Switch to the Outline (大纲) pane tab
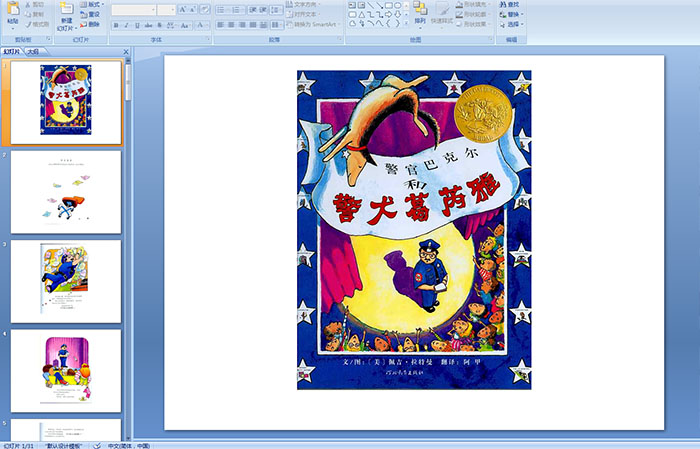This screenshot has height=449, width=700. click(33, 52)
